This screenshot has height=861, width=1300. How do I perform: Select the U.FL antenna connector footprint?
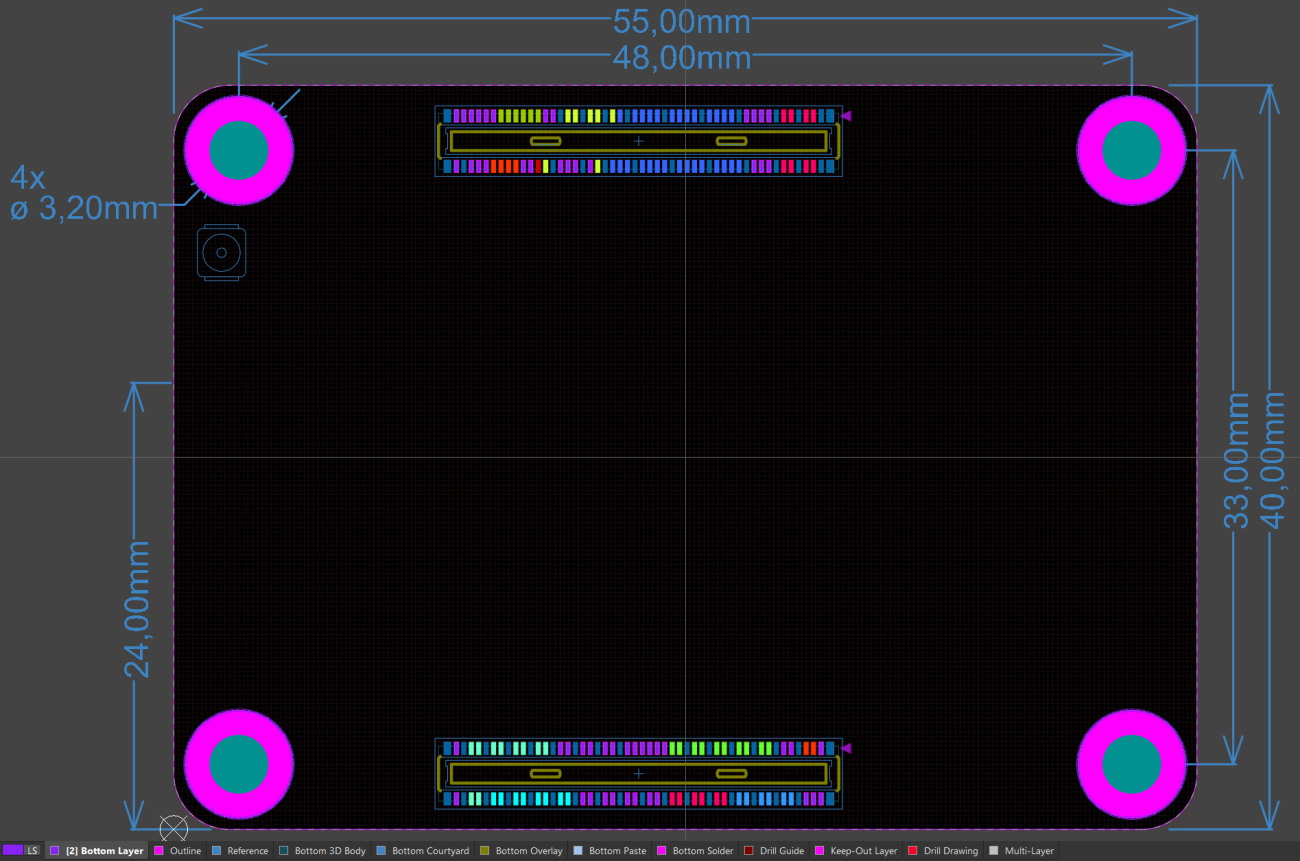point(221,252)
